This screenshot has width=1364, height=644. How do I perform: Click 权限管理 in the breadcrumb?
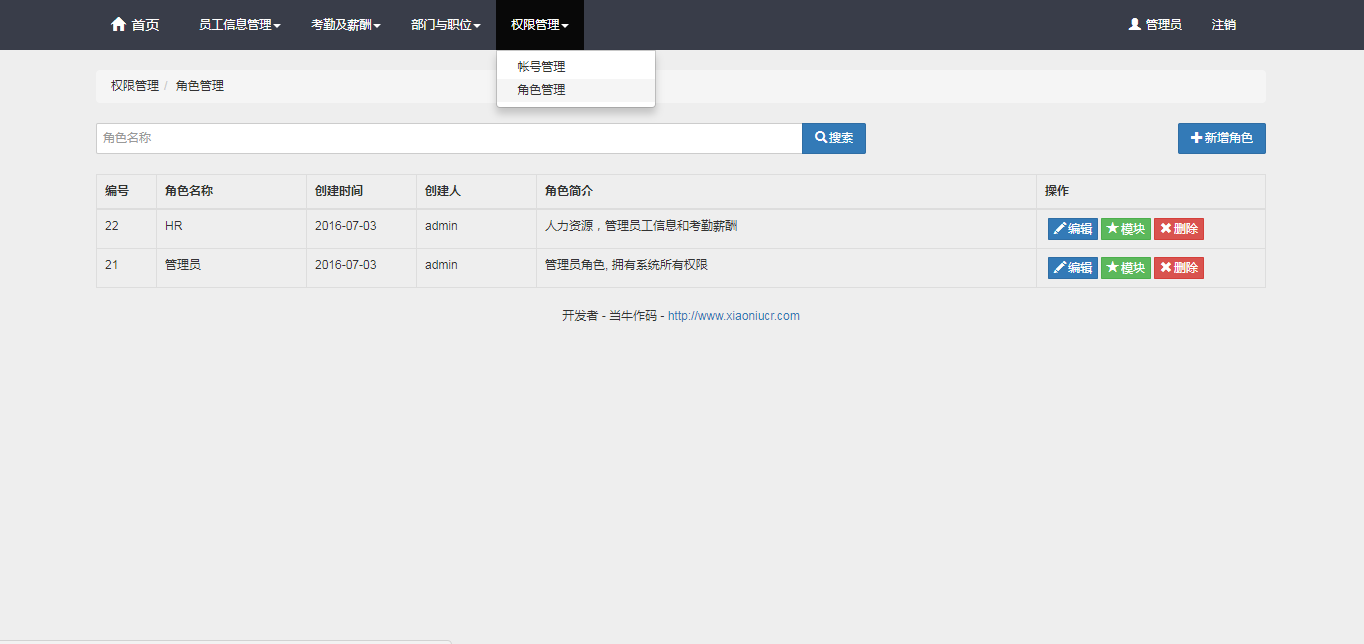pos(134,86)
